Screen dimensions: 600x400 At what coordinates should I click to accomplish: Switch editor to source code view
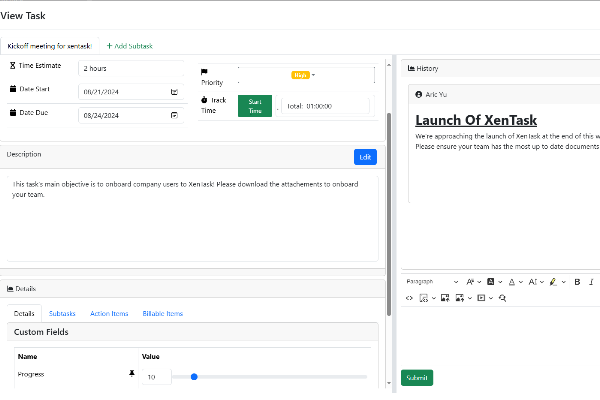point(409,298)
